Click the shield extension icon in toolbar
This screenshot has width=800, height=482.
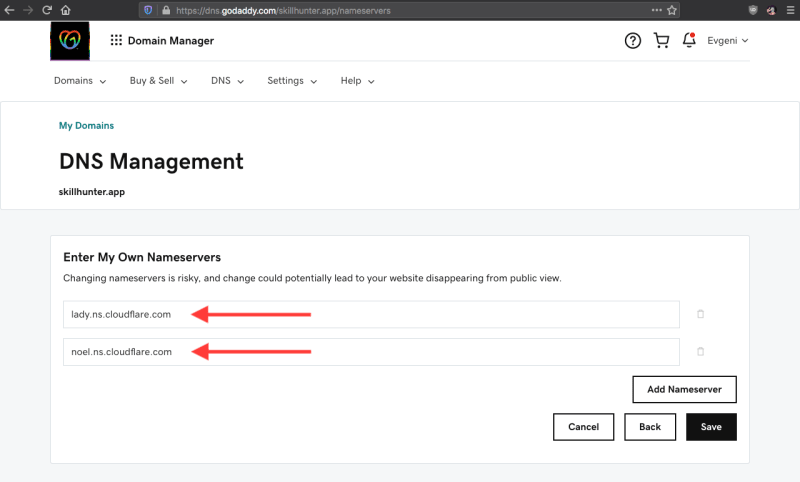pos(753,10)
